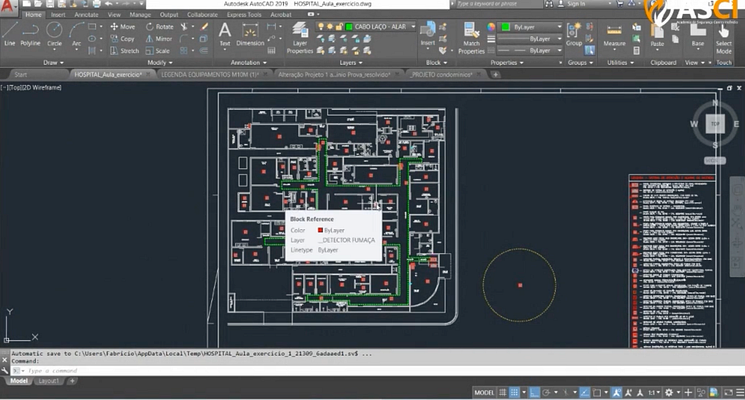This screenshot has height=400, width=745.
Task: Toggle annotation object visibility in status bar
Action: pos(617,392)
